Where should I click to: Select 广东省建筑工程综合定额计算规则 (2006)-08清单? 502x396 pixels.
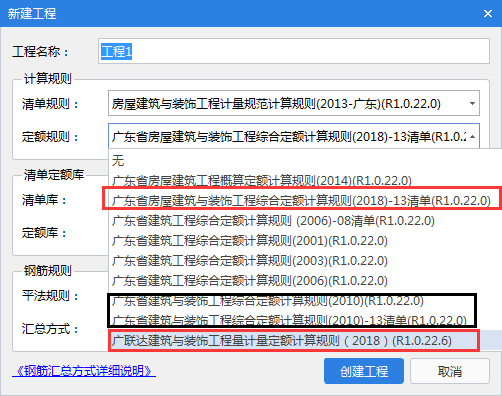[305, 221]
